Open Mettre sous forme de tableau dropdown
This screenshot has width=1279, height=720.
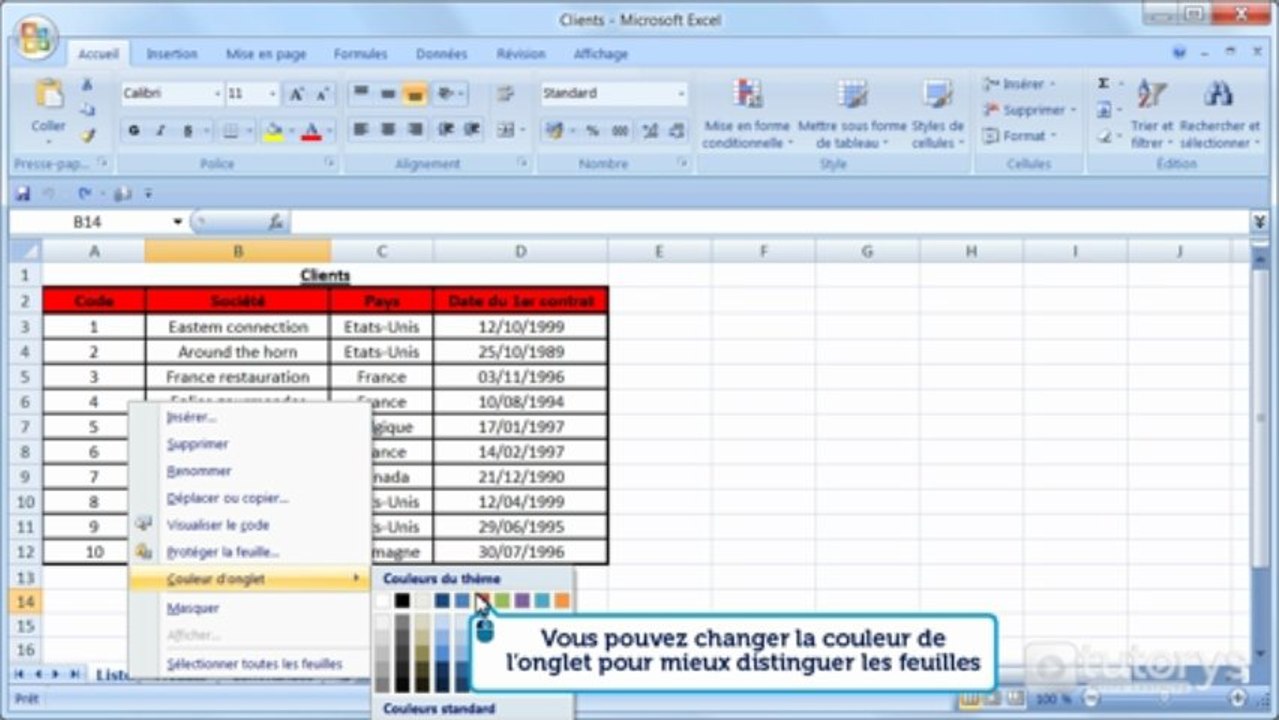point(852,115)
